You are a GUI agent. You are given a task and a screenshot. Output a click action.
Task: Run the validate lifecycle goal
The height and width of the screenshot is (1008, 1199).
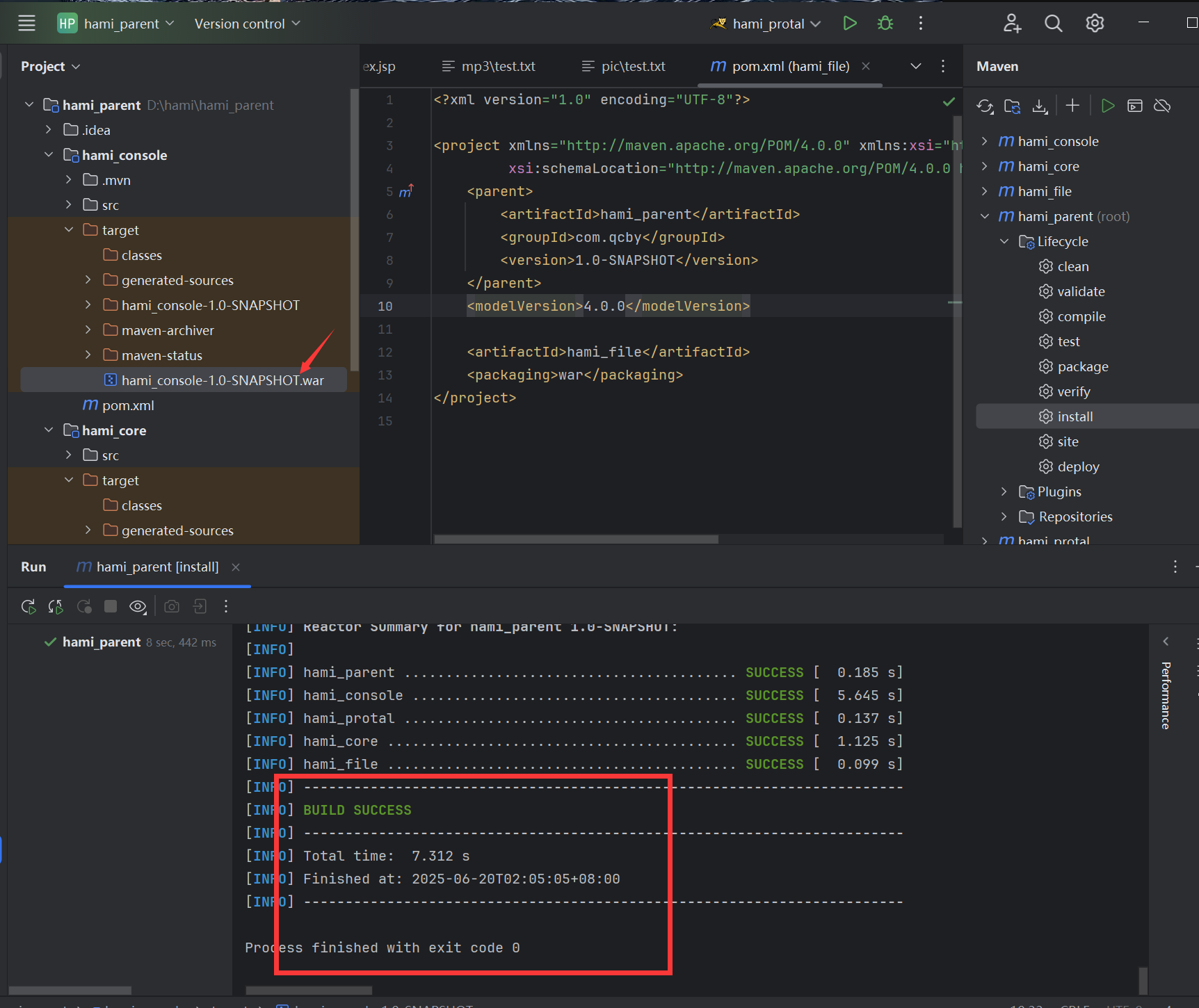pos(1081,291)
